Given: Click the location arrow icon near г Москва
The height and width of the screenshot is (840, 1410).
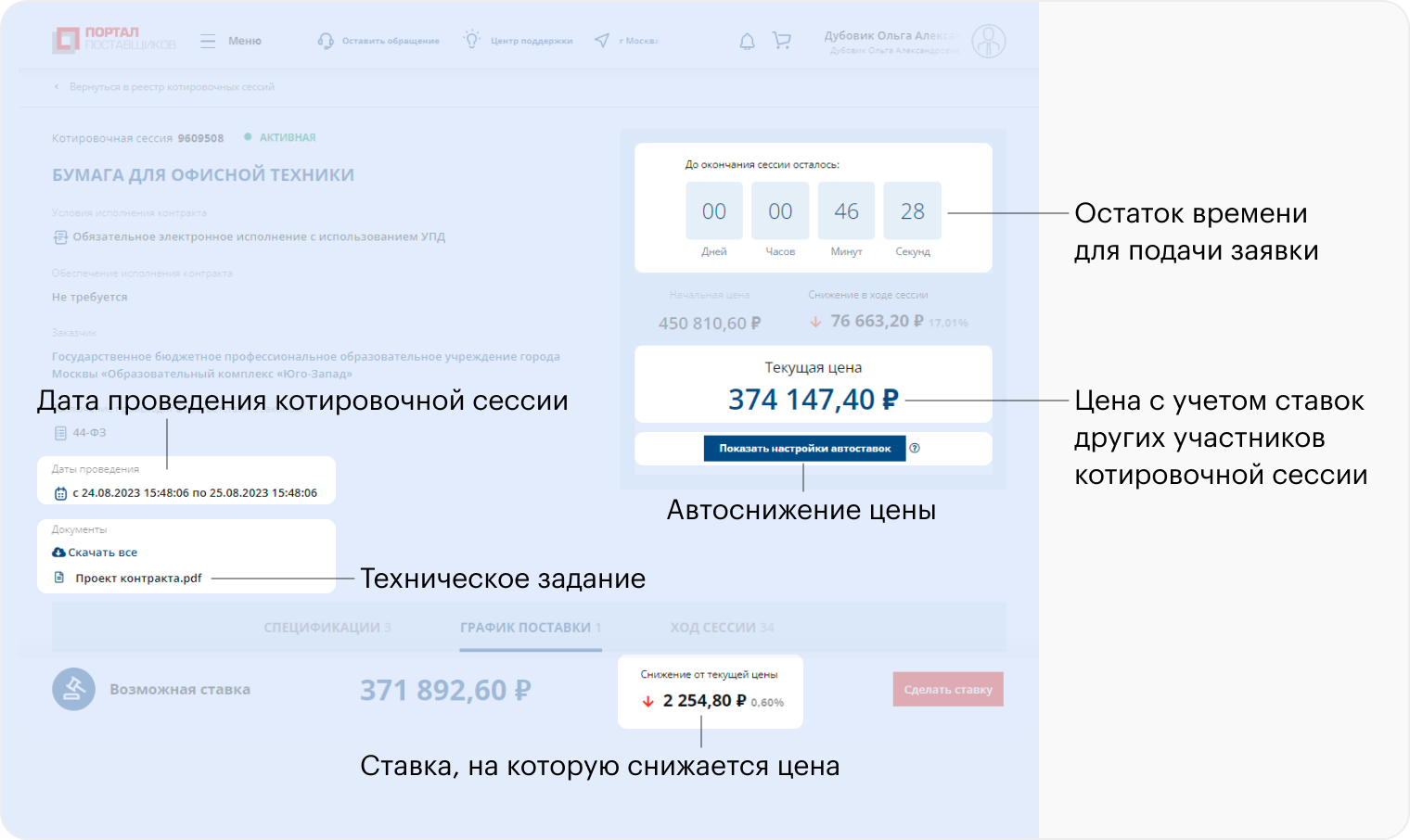Looking at the screenshot, I should (602, 41).
